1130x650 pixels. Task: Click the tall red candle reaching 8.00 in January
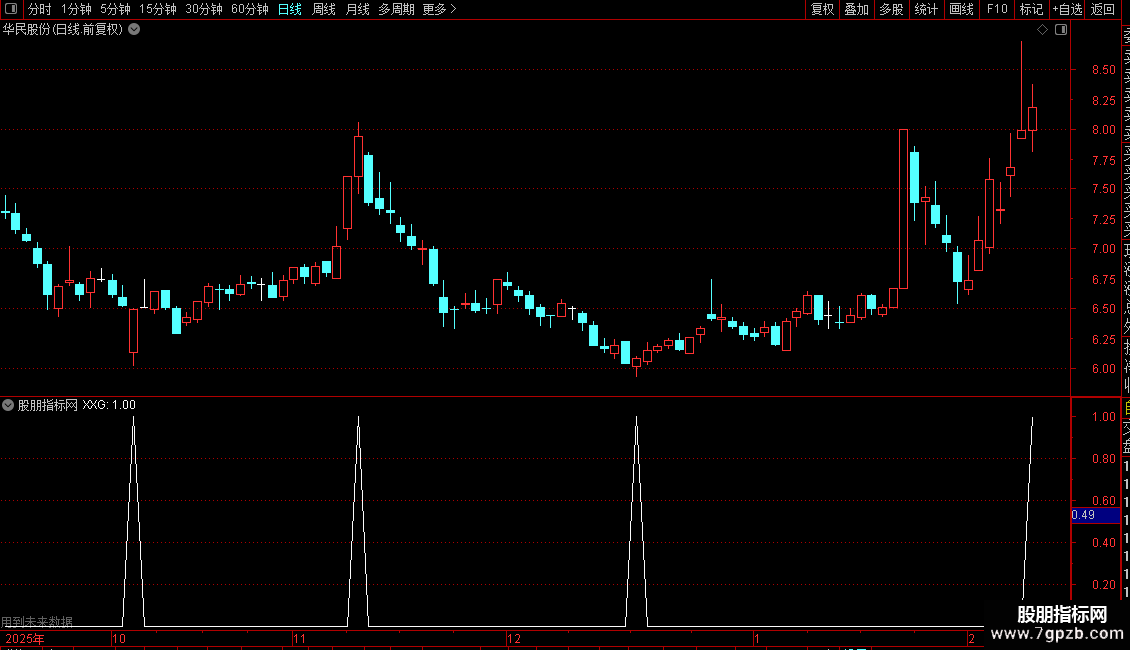click(904, 209)
